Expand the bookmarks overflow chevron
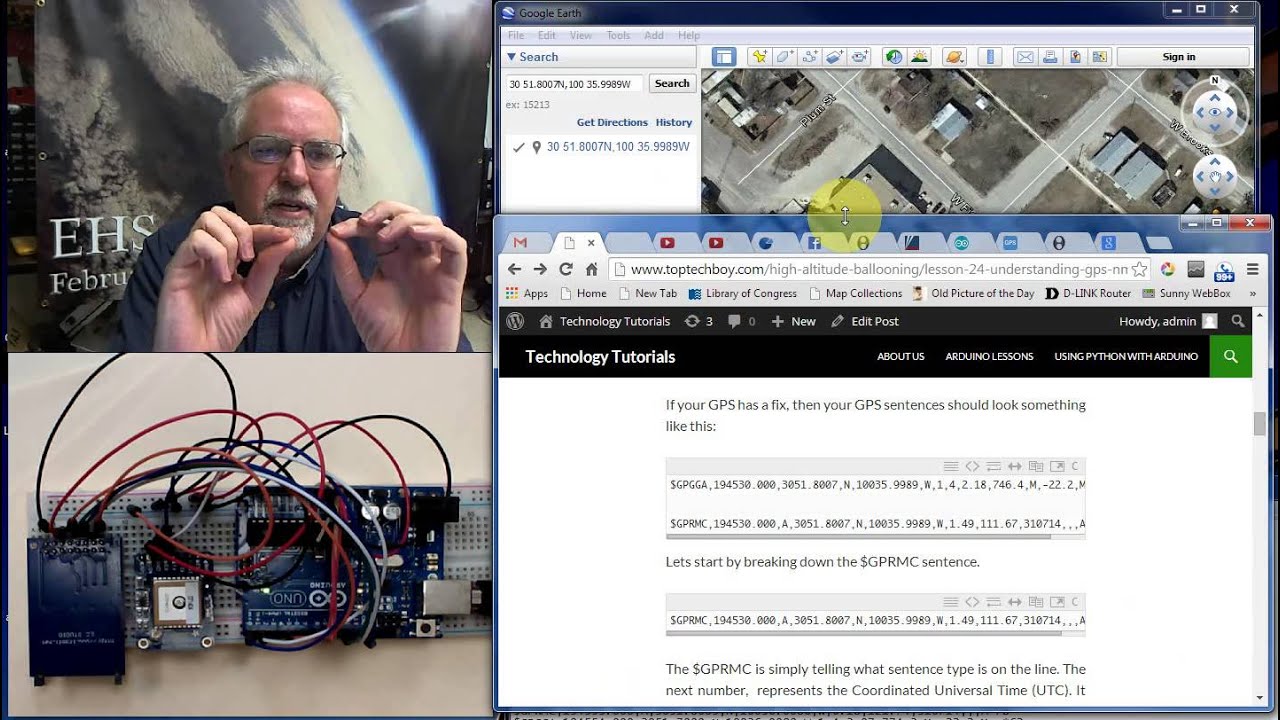The width and height of the screenshot is (1280, 720). tap(1252, 294)
